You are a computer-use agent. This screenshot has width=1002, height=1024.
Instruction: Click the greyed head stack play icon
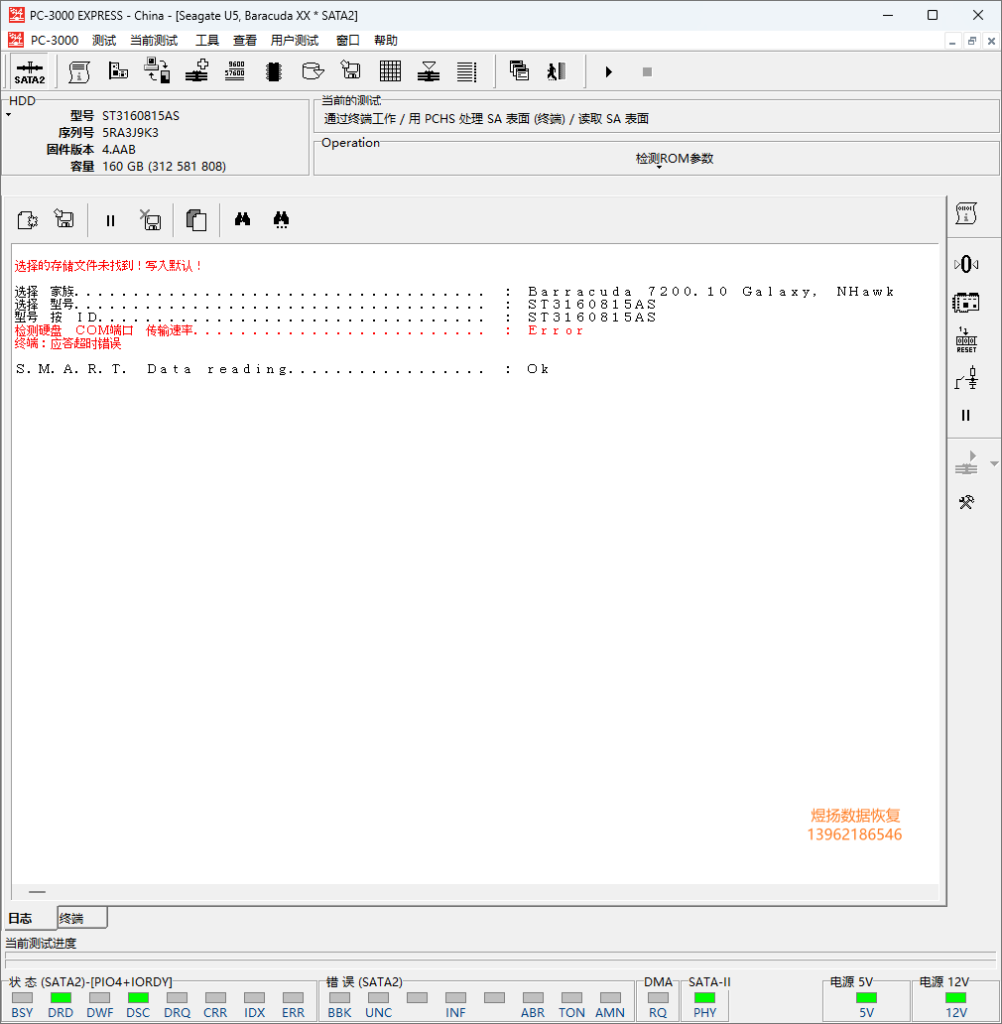[x=966, y=463]
